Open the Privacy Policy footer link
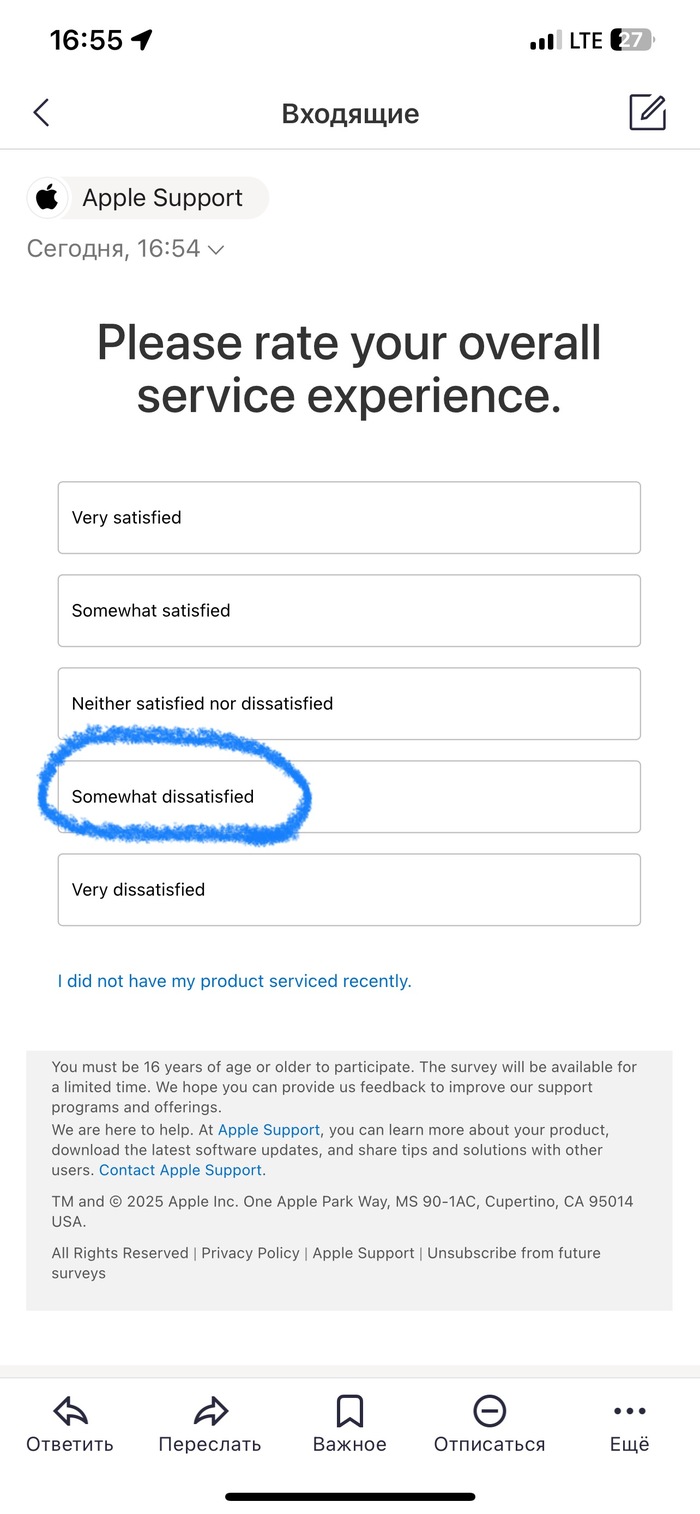Viewport: 700px width, 1514px height. (250, 1253)
